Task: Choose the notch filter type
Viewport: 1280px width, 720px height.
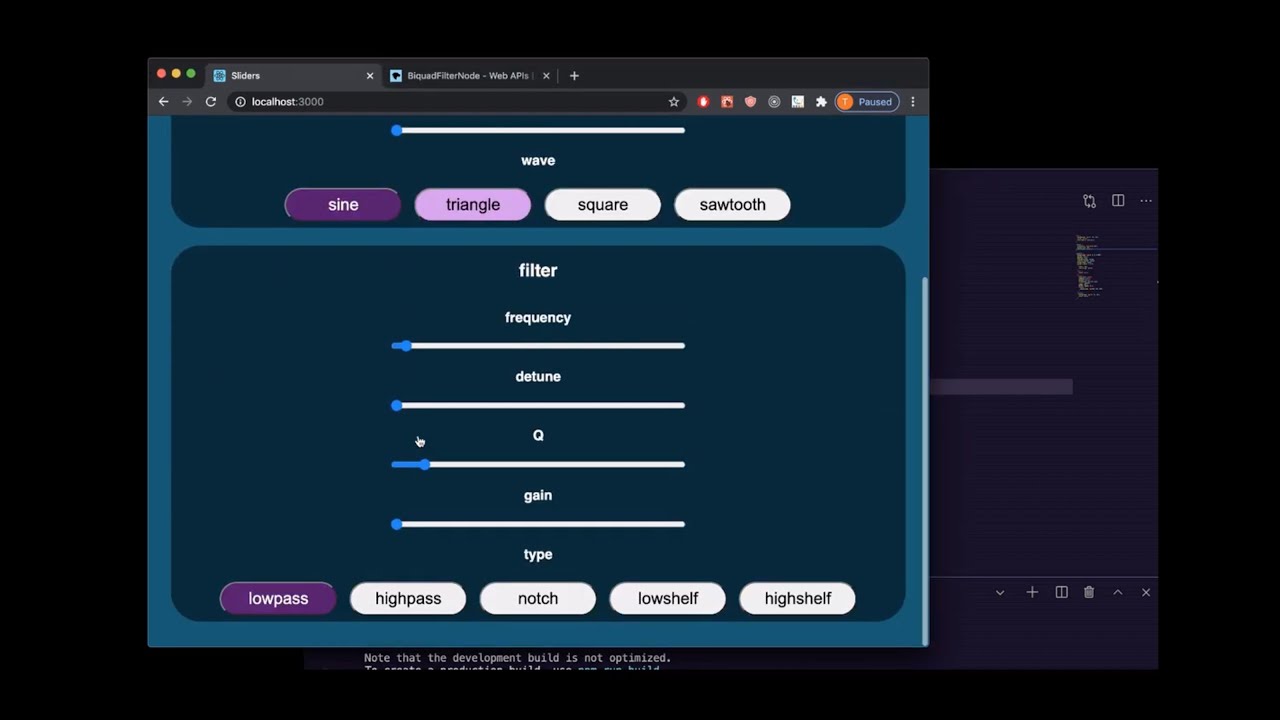Action: [538, 598]
